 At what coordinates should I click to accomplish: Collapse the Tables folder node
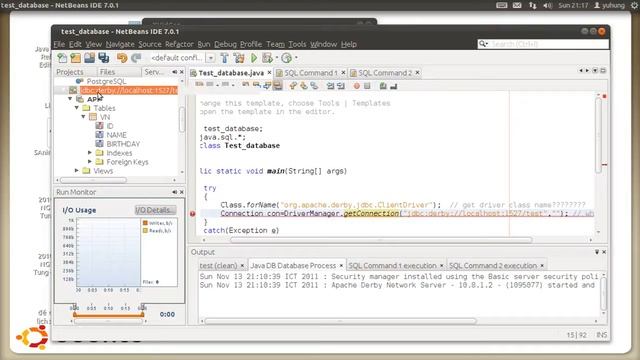pos(77,108)
